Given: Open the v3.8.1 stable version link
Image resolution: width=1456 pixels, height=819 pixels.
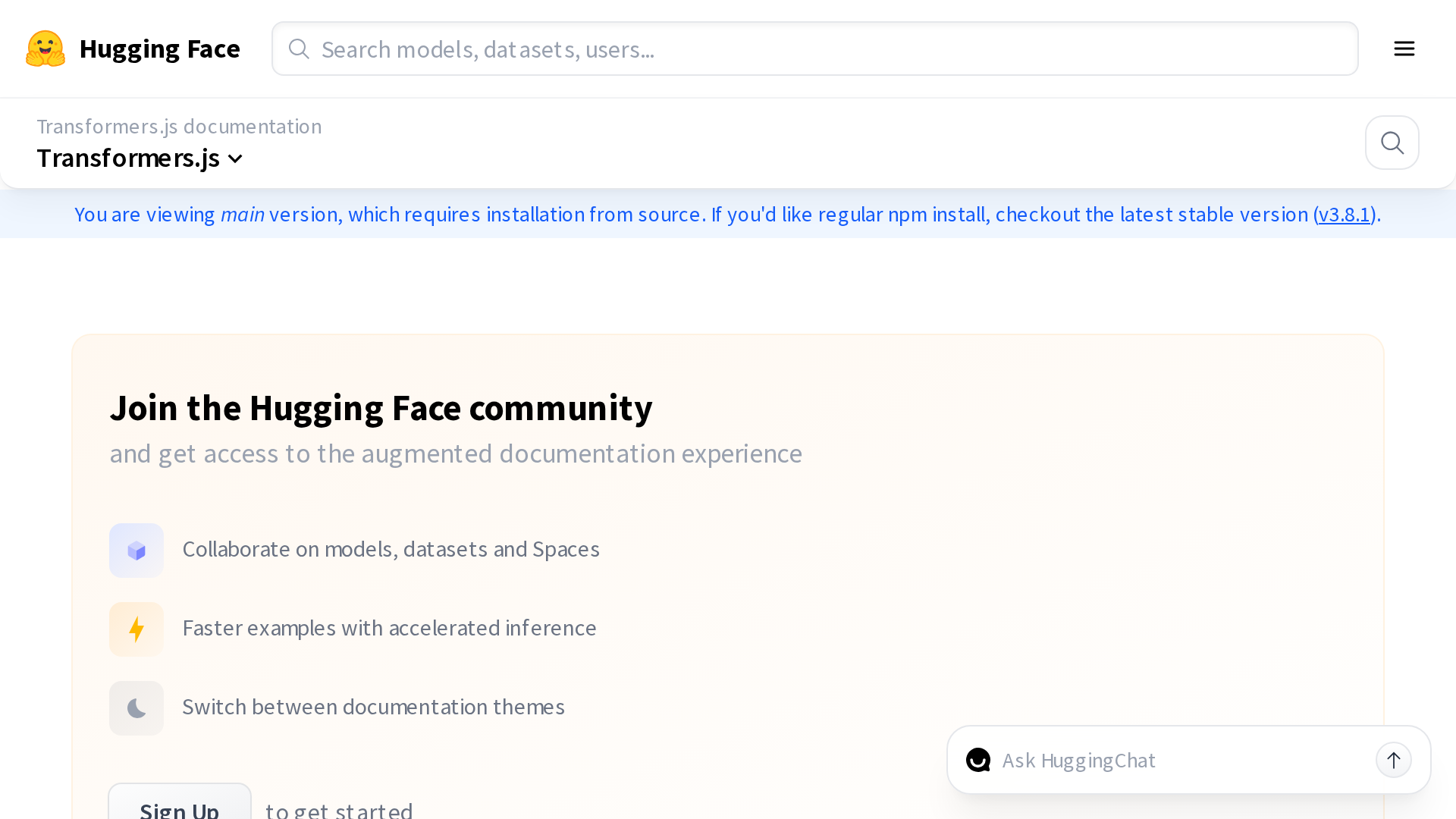Looking at the screenshot, I should 1345,215.
